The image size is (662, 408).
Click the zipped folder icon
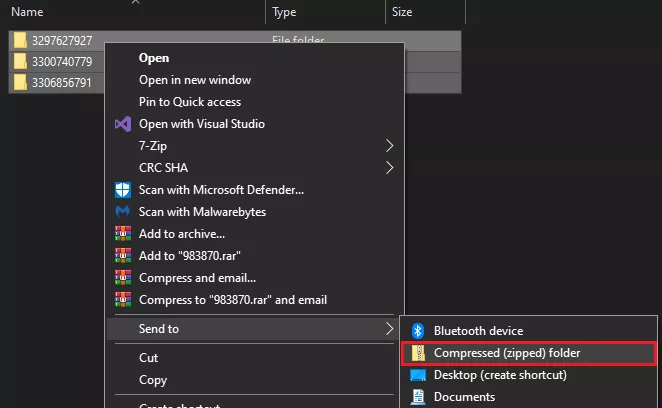(x=418, y=353)
